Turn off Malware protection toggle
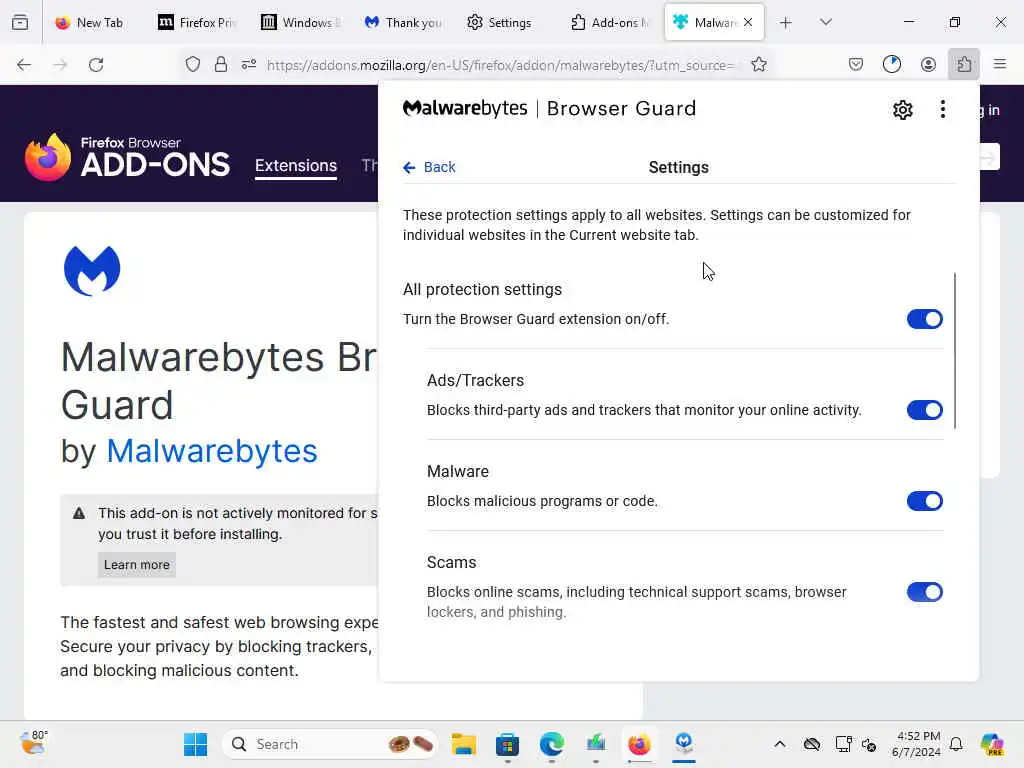Viewport: 1024px width, 768px height. click(924, 501)
